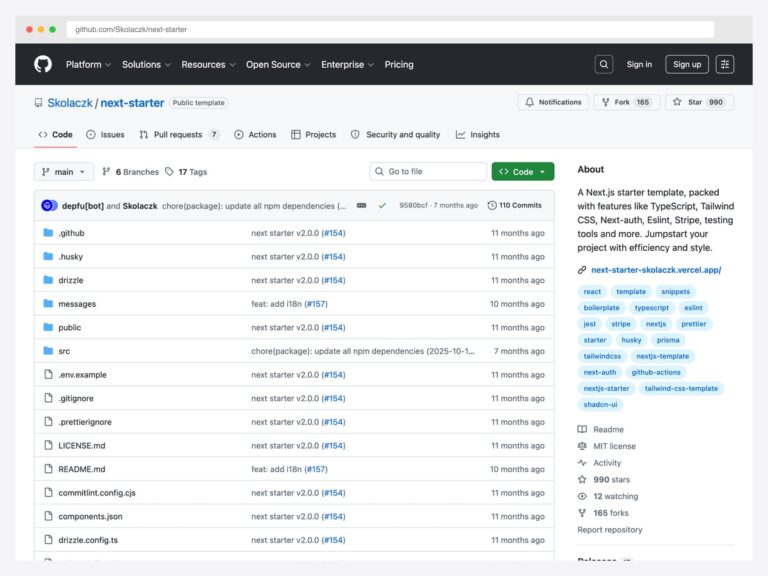The image size is (768, 576).
Task: Expand the Enterprise menu dropdown
Action: (347, 64)
